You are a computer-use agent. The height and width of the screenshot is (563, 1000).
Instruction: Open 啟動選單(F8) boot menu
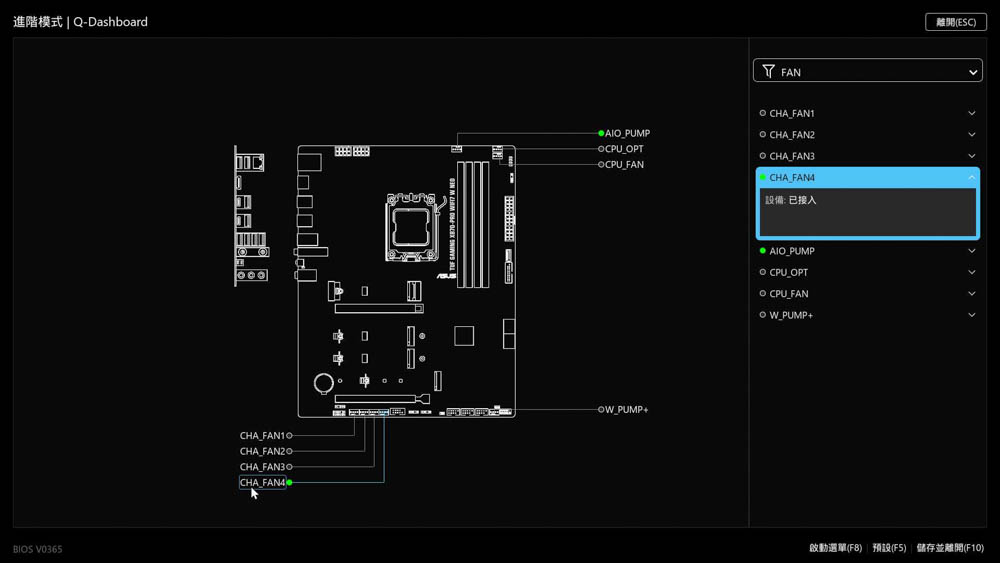click(x=835, y=548)
